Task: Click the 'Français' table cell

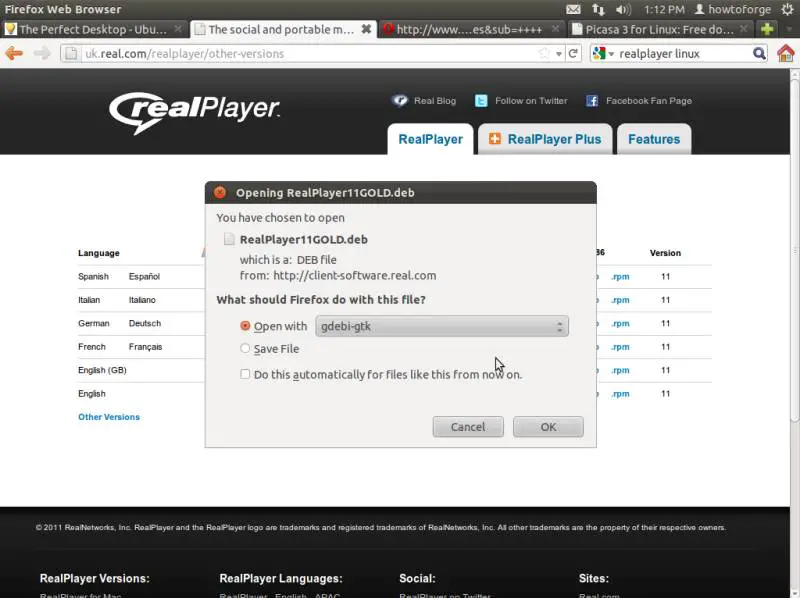Action: pos(145,347)
